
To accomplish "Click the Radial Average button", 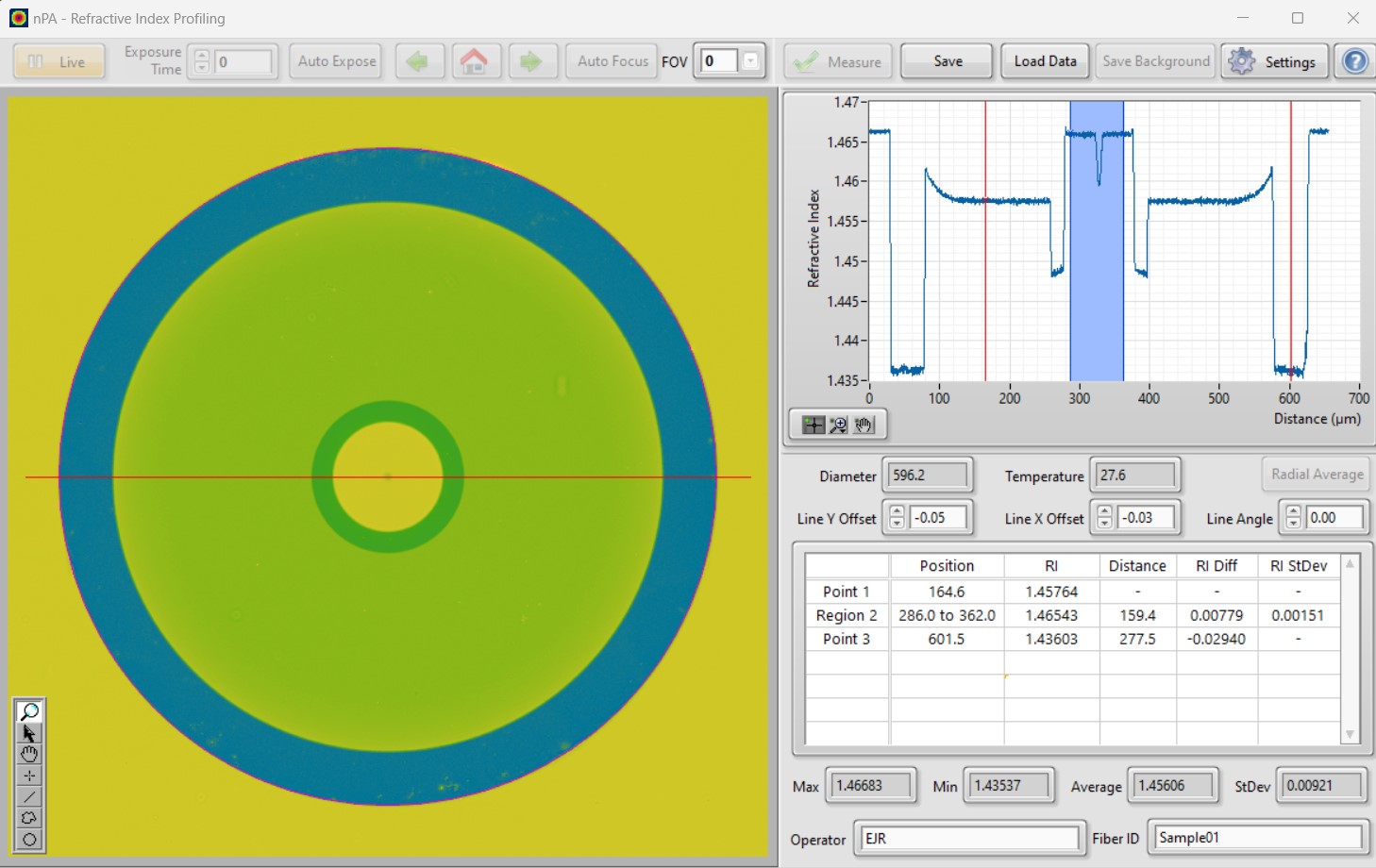I will [x=1317, y=475].
